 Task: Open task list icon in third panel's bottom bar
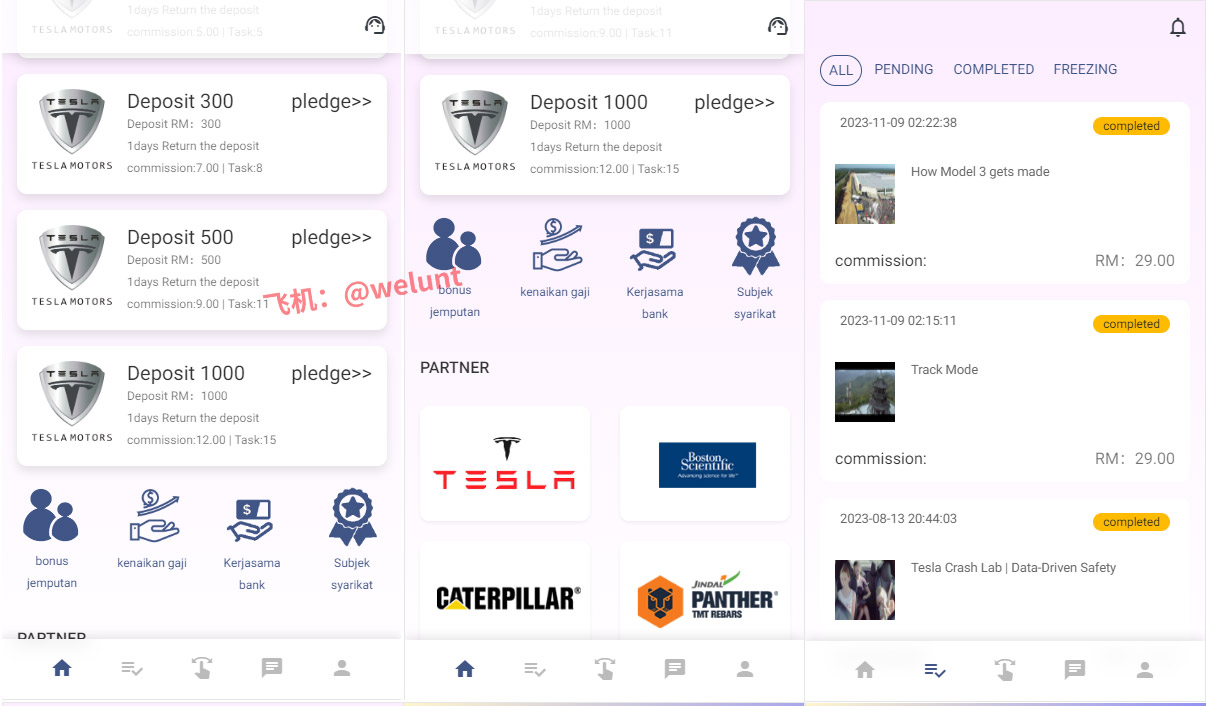pyautogui.click(x=935, y=670)
